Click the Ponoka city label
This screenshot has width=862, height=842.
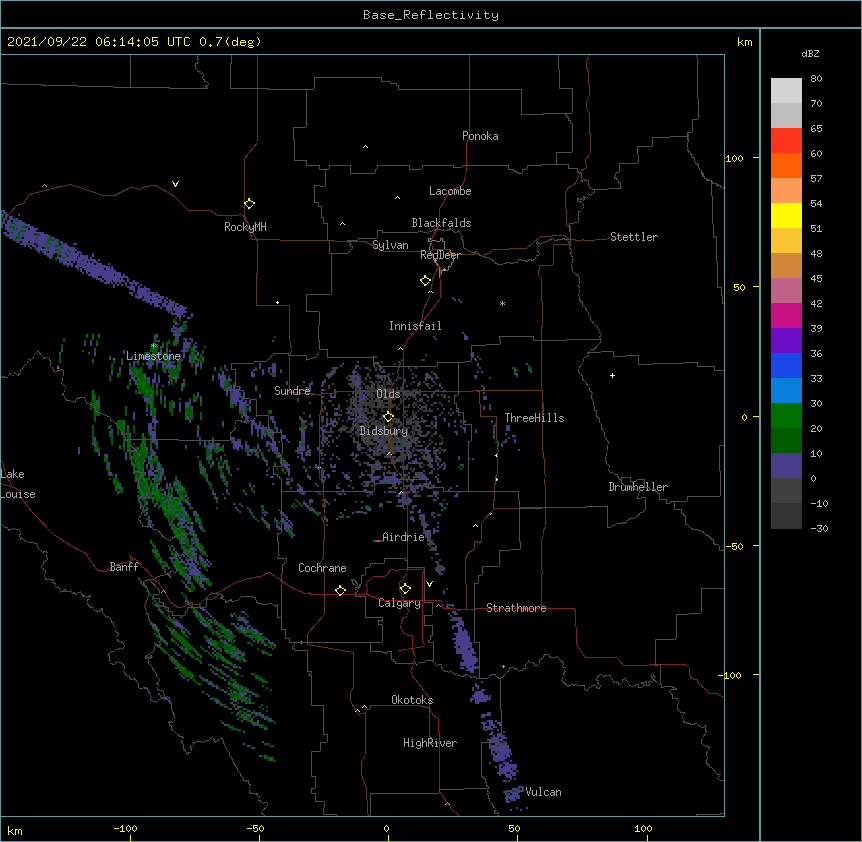(x=480, y=136)
